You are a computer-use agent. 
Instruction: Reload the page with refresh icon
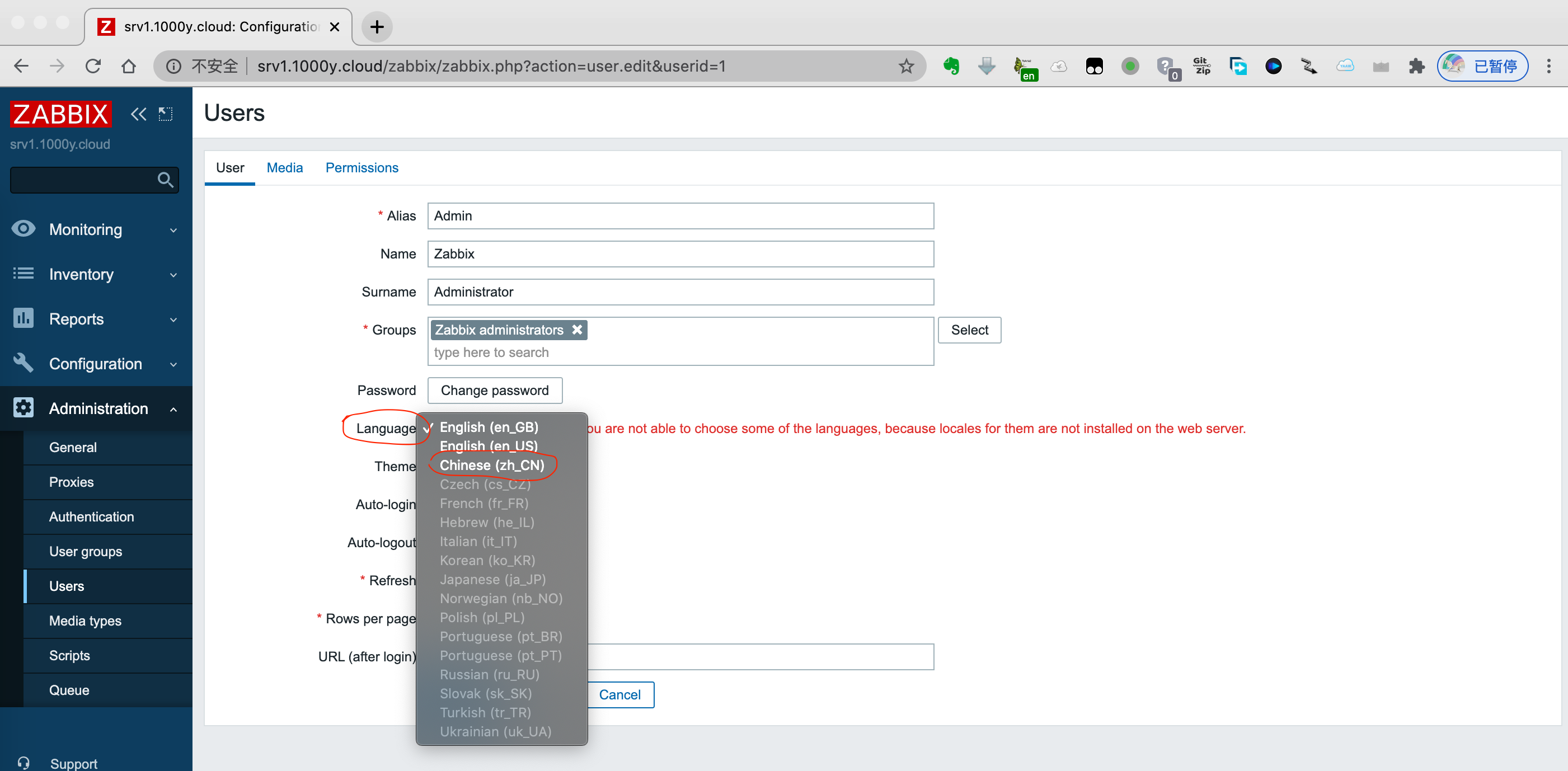[x=92, y=65]
